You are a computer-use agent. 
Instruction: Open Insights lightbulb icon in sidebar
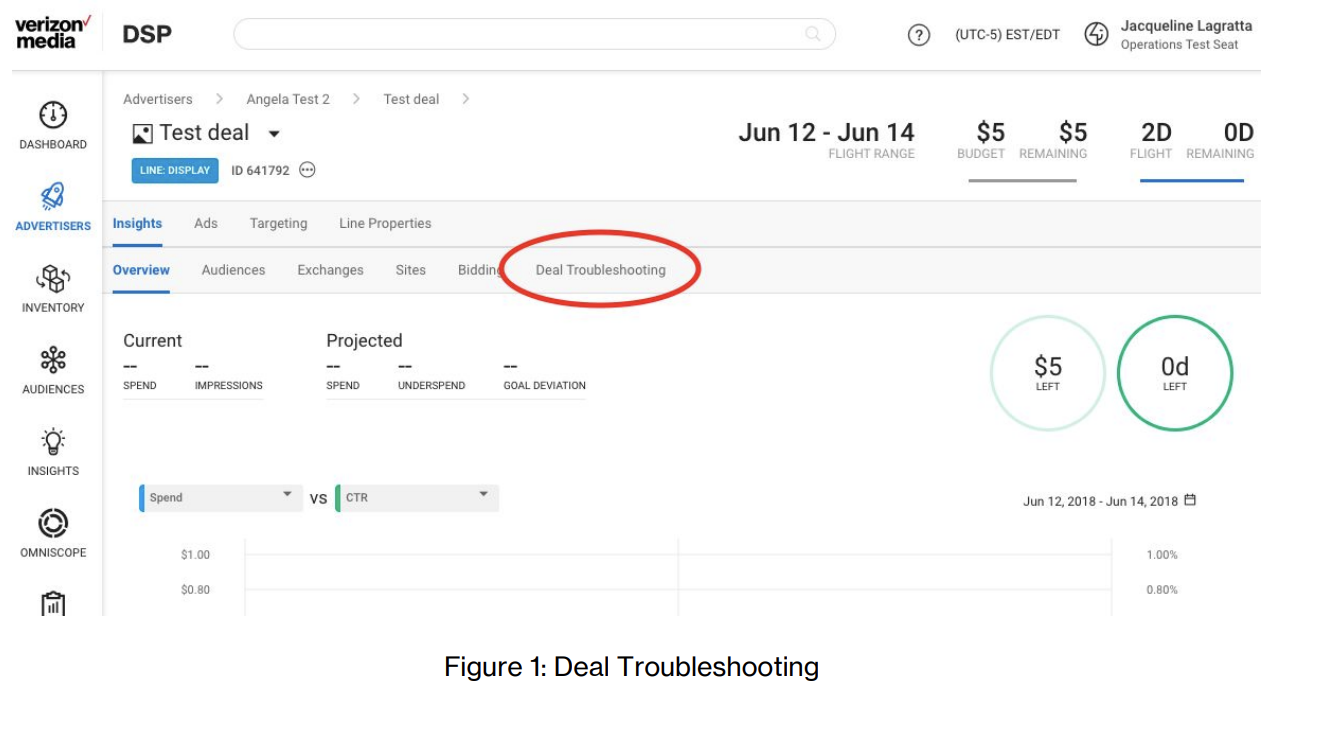point(53,441)
